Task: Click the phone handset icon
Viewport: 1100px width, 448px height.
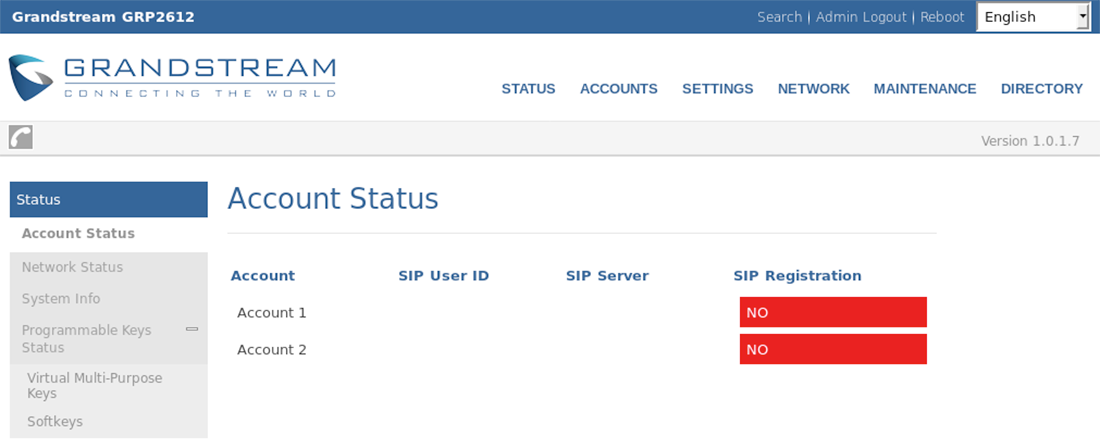Action: coord(21,137)
